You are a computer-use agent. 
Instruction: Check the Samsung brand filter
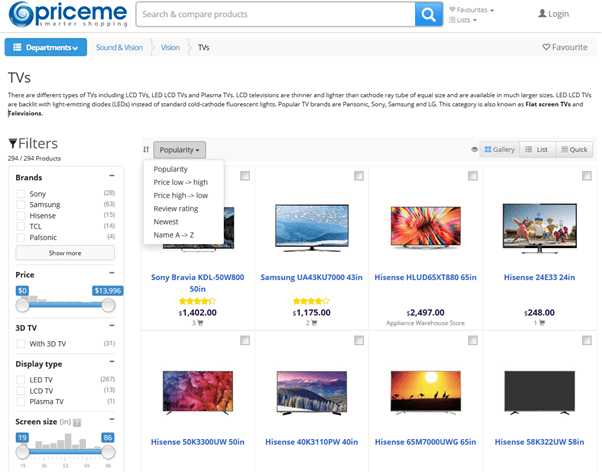pyautogui.click(x=21, y=204)
